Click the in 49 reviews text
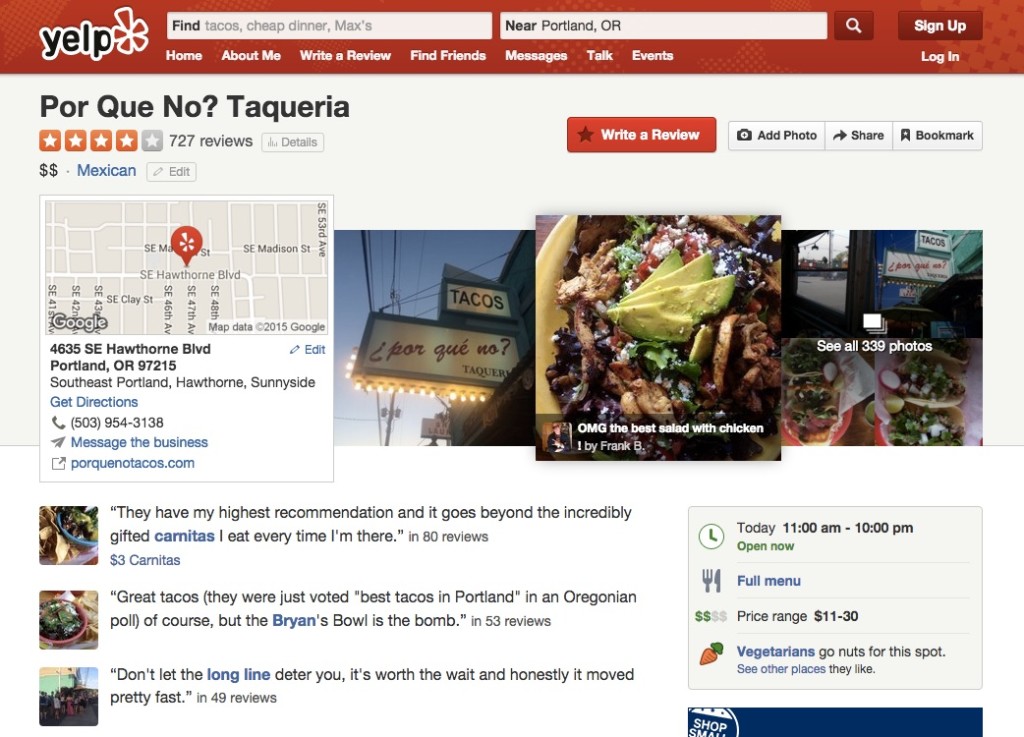 (x=236, y=698)
